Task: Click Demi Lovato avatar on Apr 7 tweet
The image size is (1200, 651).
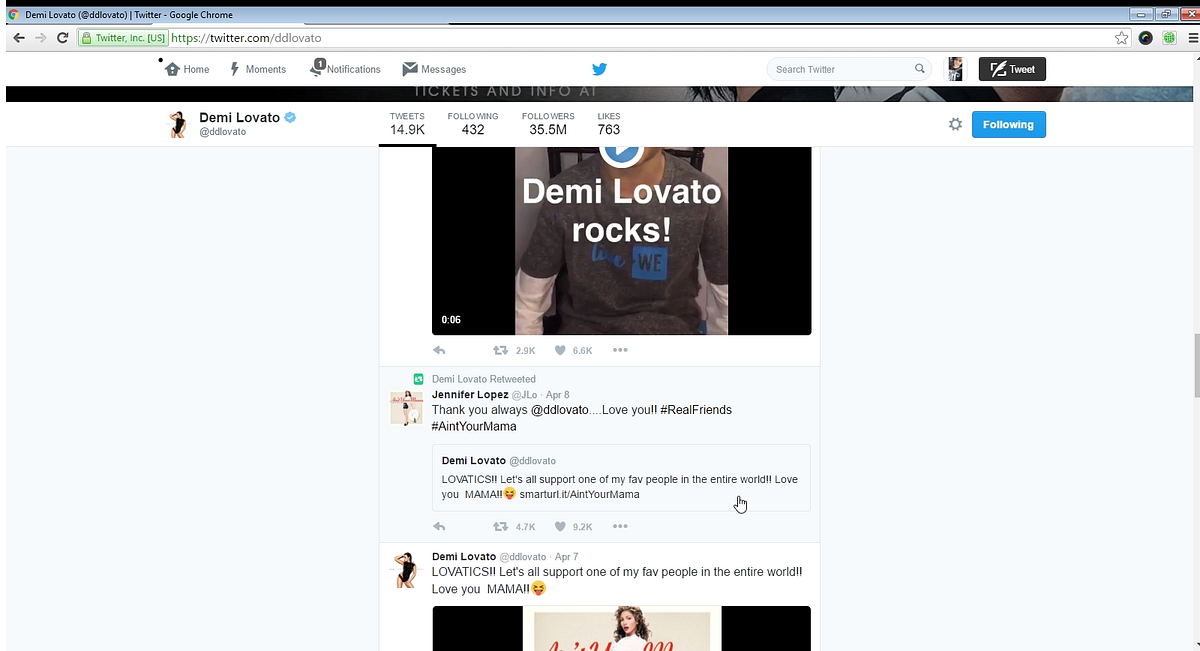Action: 406,569
